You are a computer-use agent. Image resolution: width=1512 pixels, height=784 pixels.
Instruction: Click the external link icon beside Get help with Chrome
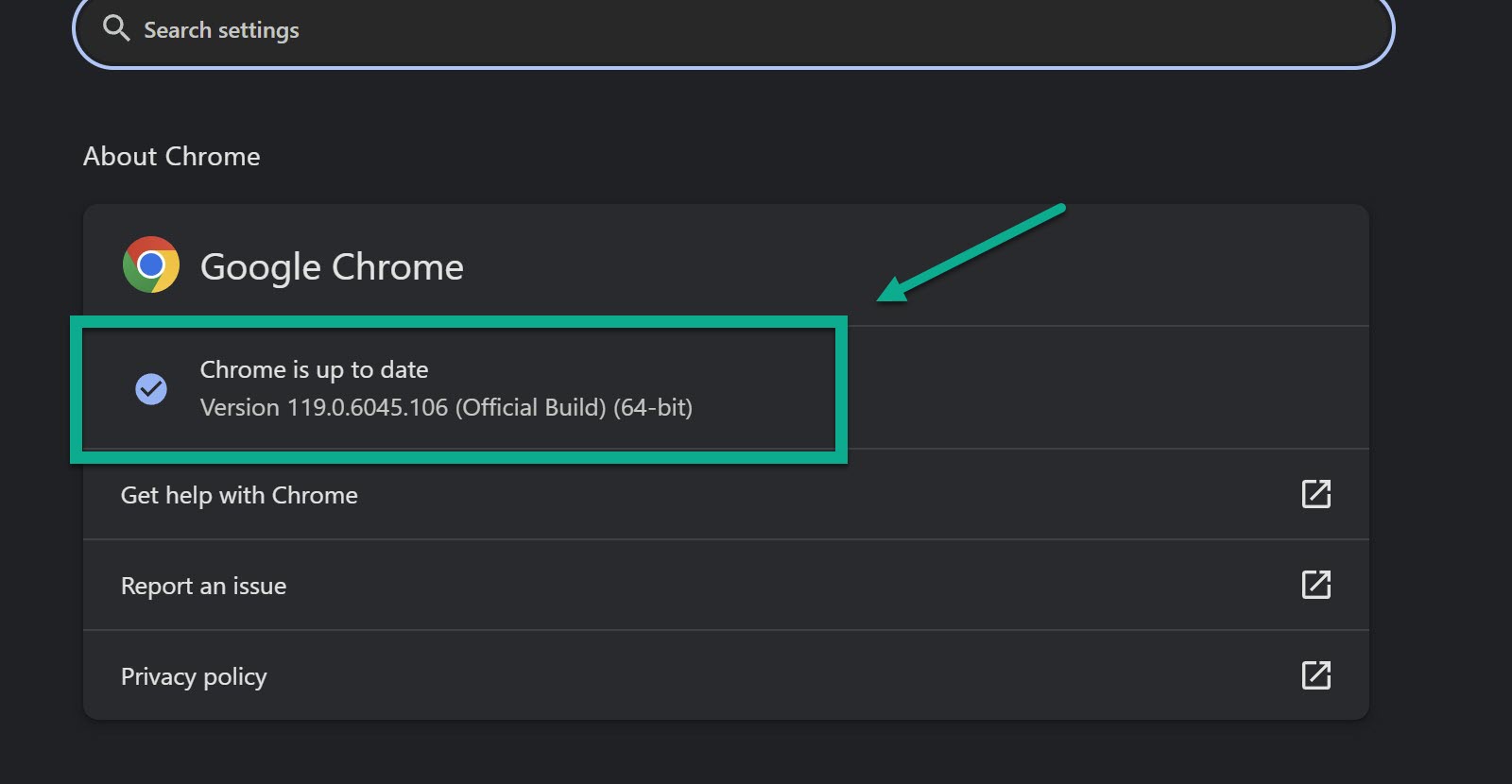pos(1317,493)
